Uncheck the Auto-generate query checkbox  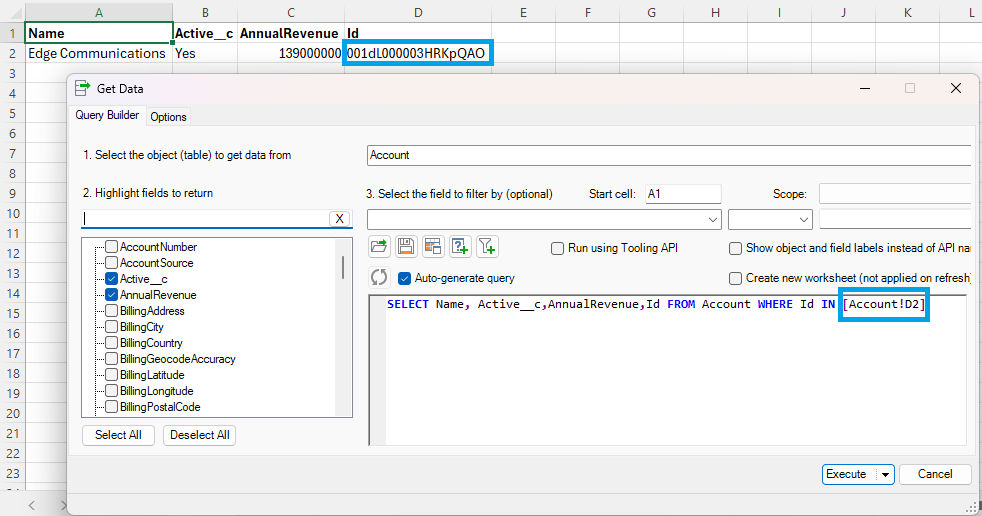point(405,278)
